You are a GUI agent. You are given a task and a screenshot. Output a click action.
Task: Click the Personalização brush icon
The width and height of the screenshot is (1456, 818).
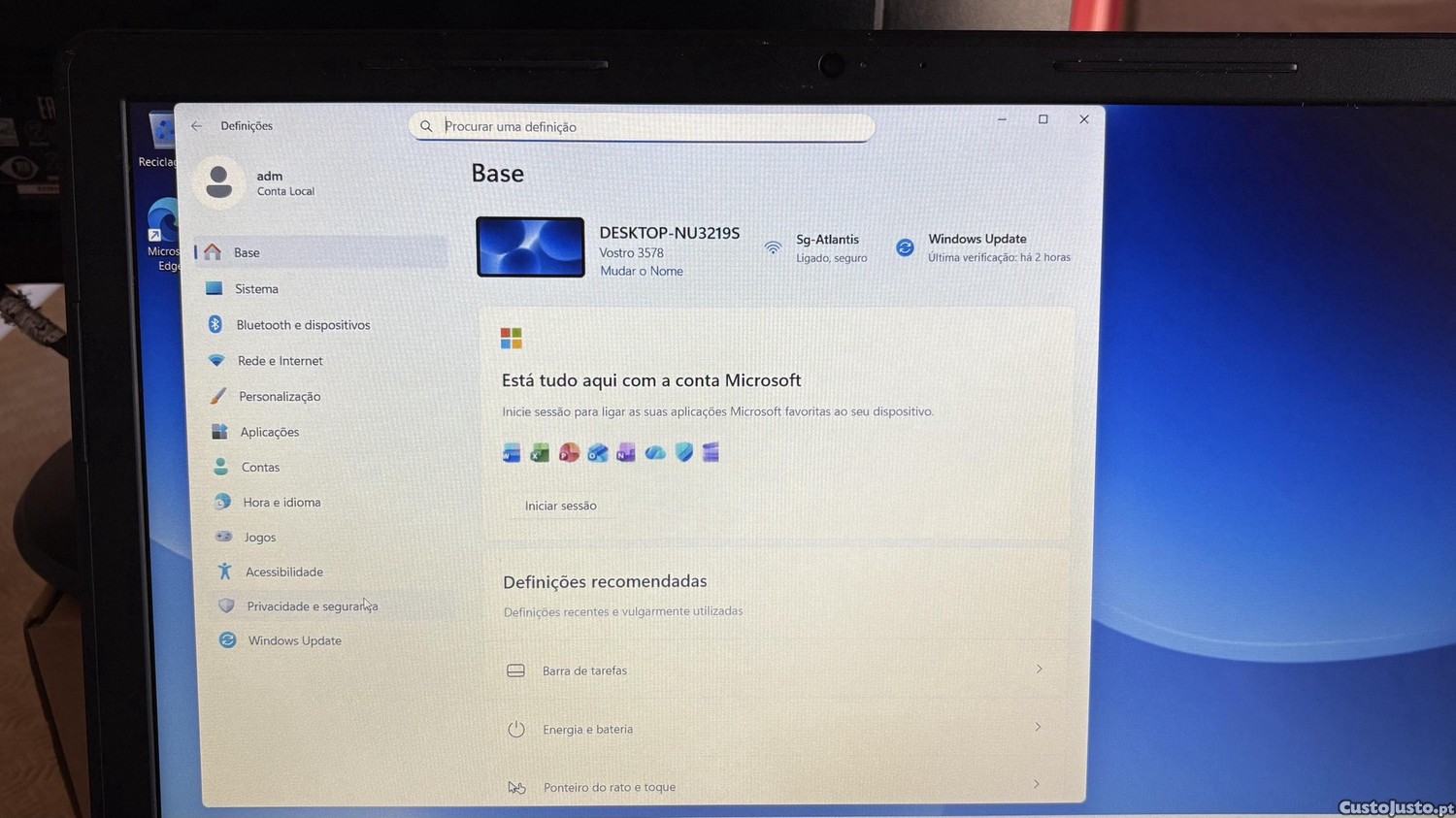click(218, 396)
